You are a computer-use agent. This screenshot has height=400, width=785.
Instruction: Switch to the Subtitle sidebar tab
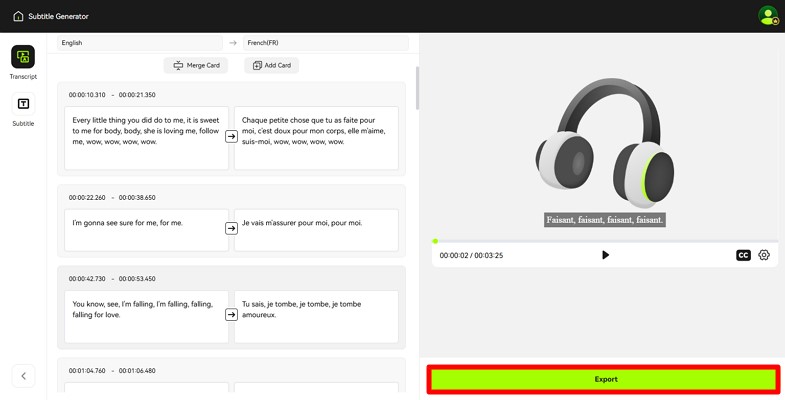point(23,104)
